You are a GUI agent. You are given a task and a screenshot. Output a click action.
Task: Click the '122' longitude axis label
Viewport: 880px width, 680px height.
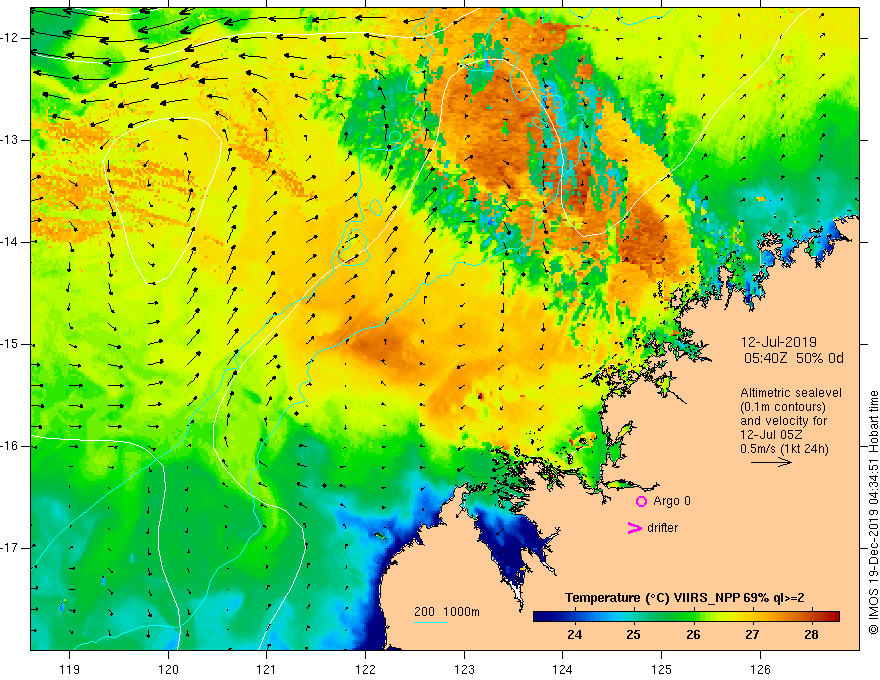coord(365,670)
